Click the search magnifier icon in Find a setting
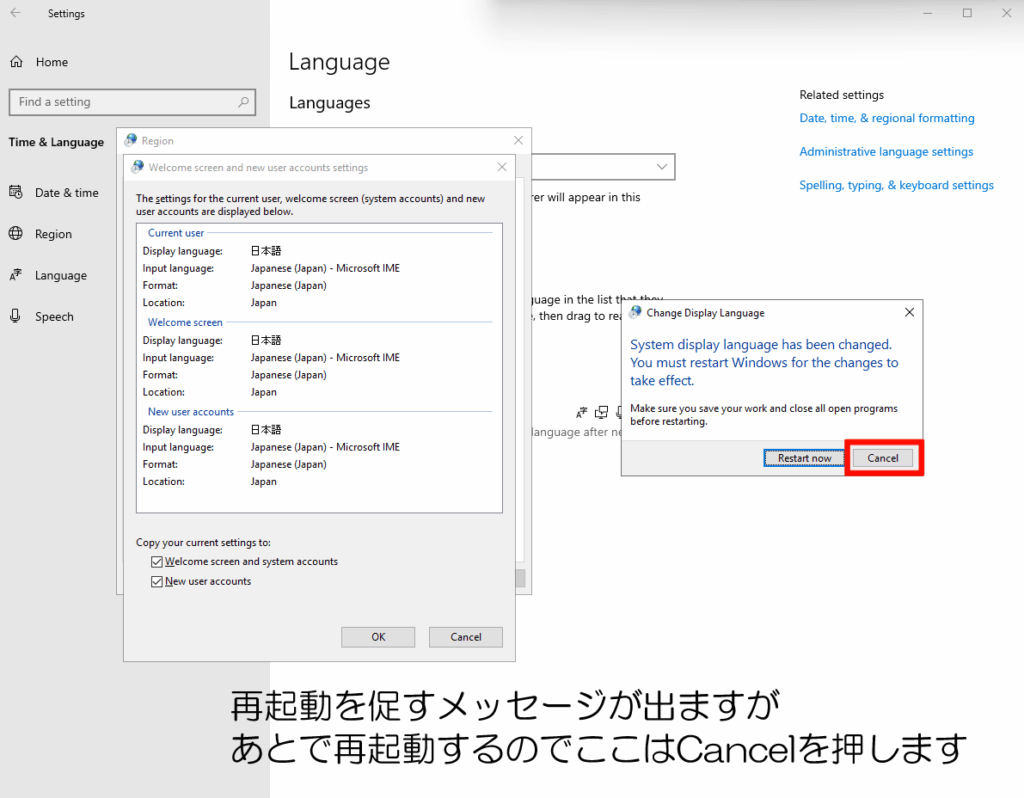 tap(243, 102)
